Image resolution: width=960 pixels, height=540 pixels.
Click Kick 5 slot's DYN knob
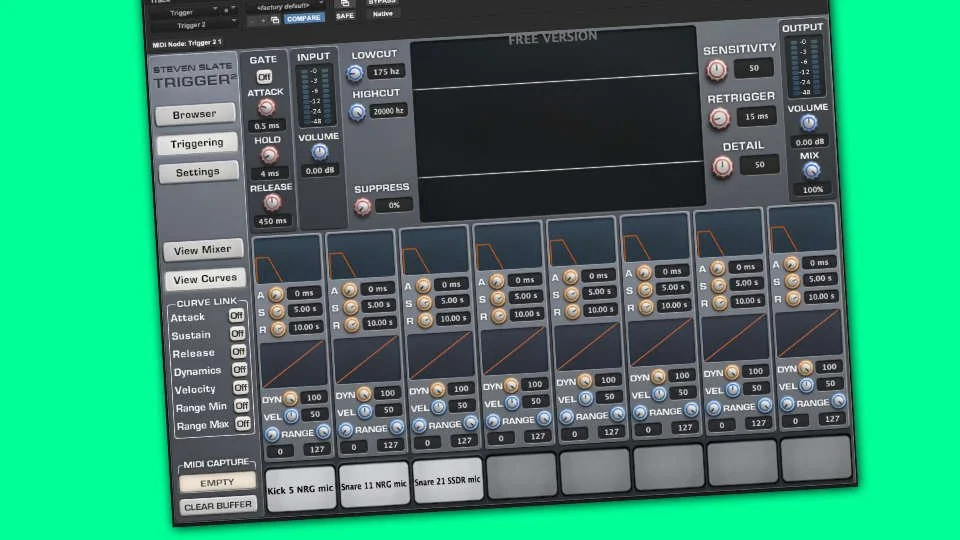coord(290,399)
